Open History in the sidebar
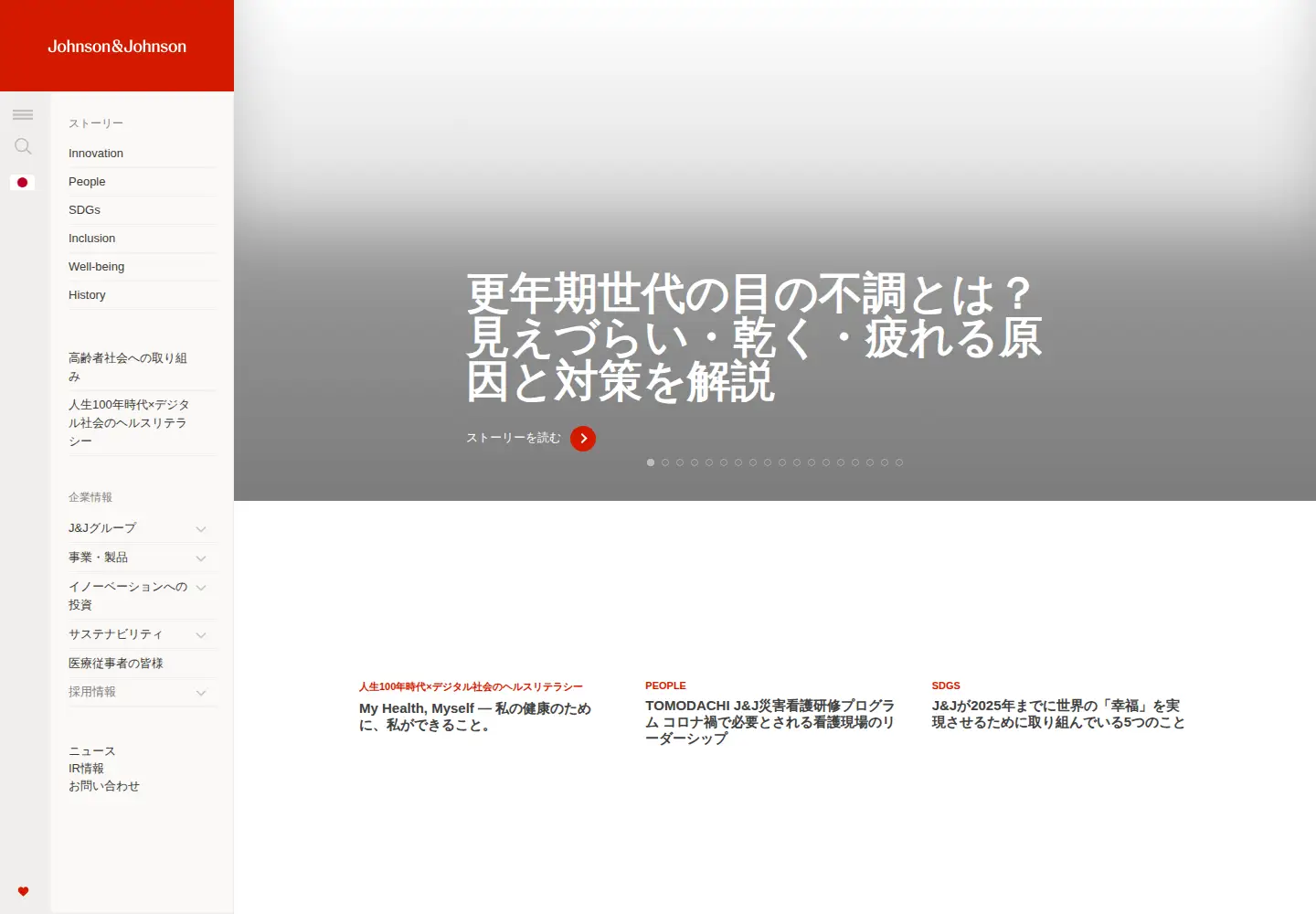 point(87,295)
